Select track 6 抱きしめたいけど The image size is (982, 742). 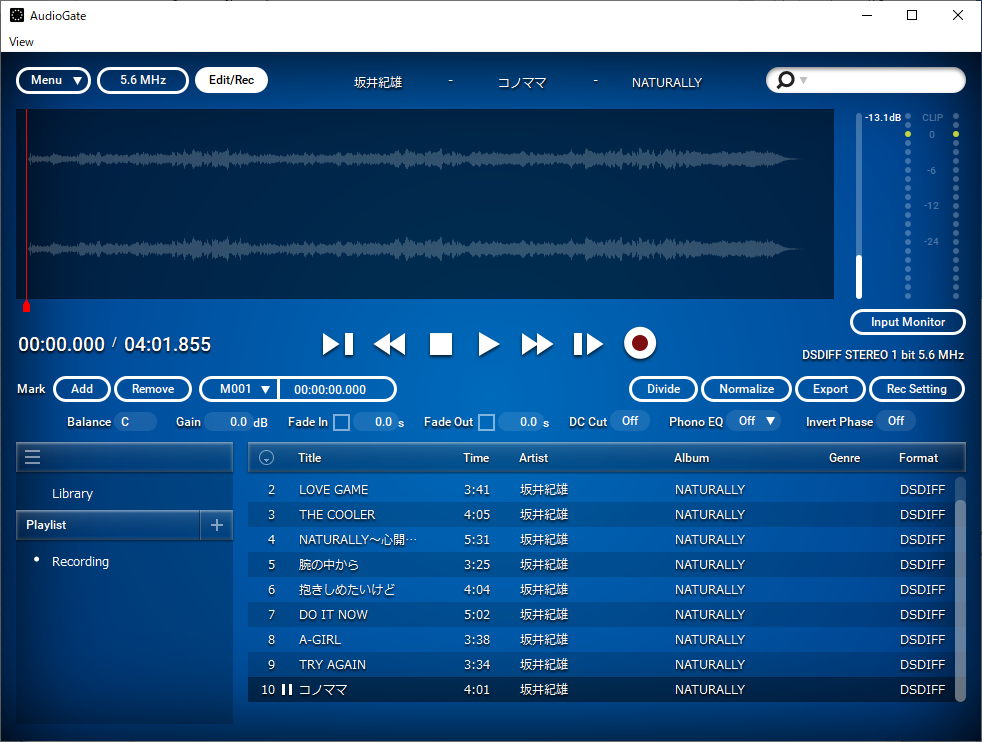point(601,590)
